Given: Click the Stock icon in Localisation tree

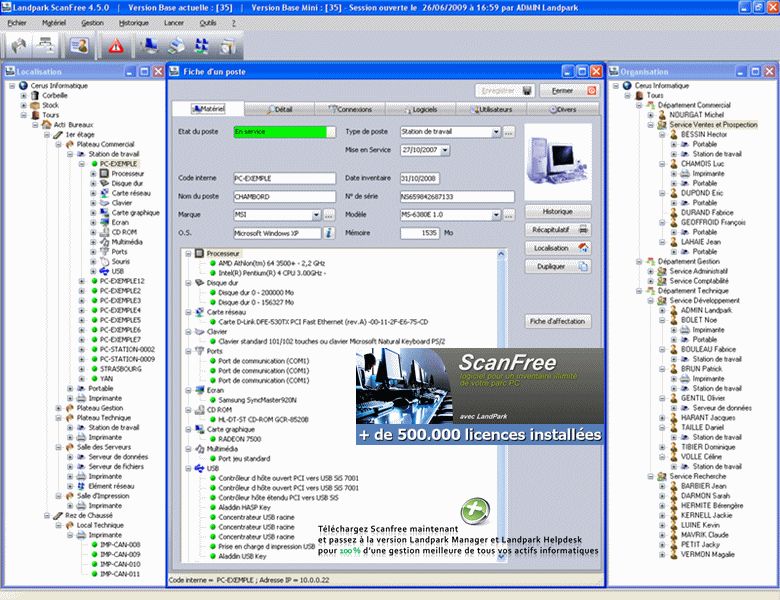Looking at the screenshot, I should pyautogui.click(x=35, y=105).
